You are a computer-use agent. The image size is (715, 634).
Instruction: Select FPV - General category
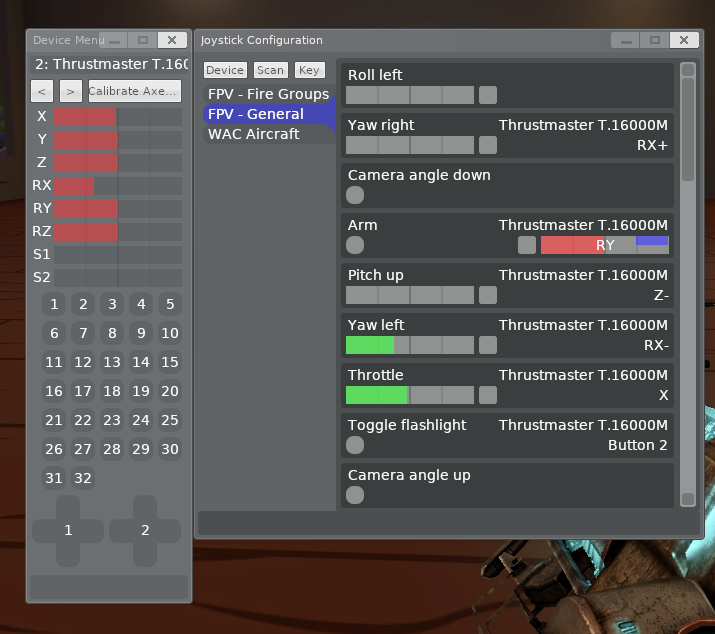(269, 114)
